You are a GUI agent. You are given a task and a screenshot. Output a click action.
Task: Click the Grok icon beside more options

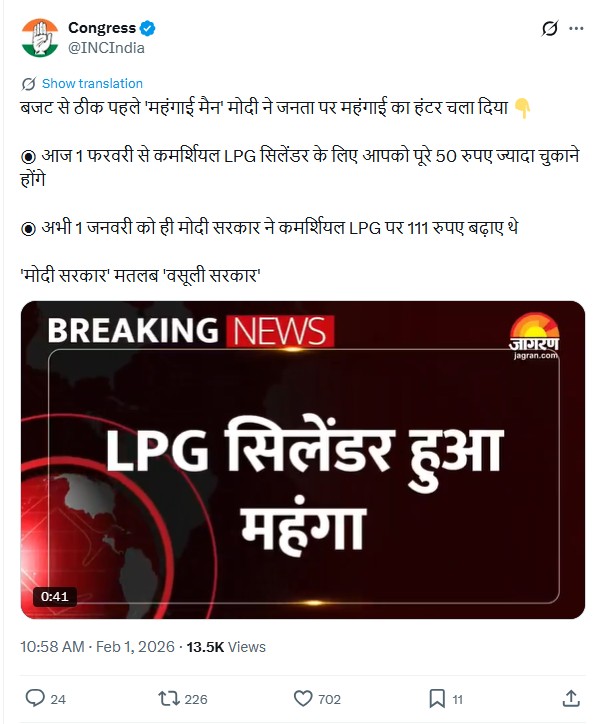(549, 29)
